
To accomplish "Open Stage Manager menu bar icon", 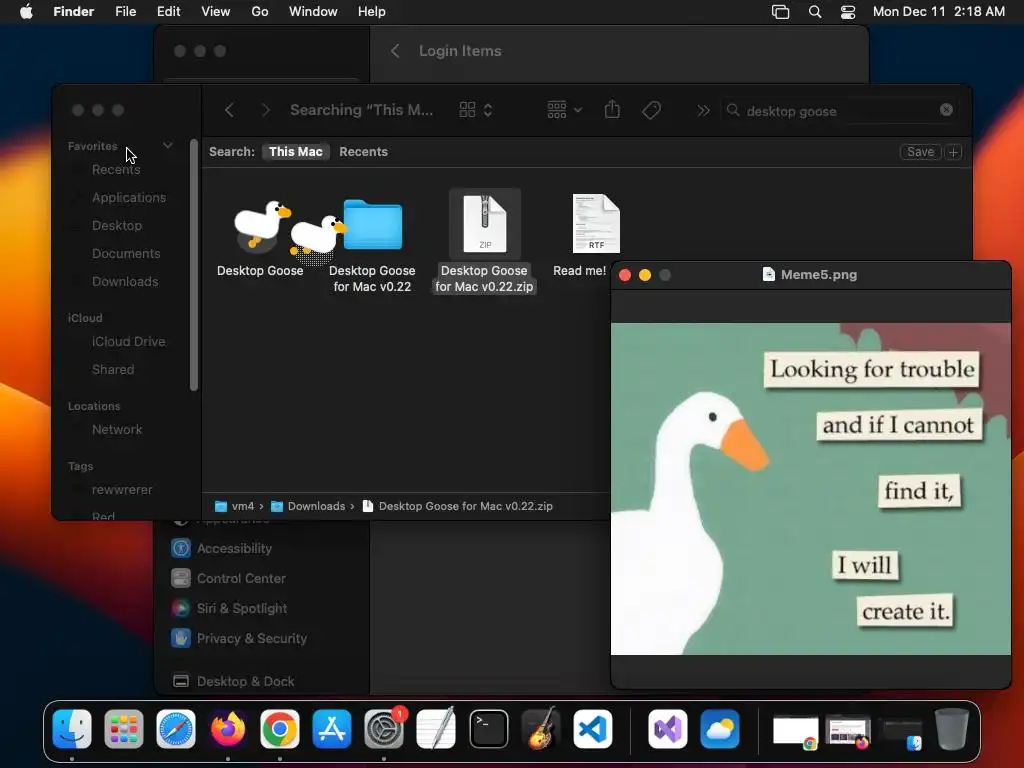I will click(x=780, y=12).
